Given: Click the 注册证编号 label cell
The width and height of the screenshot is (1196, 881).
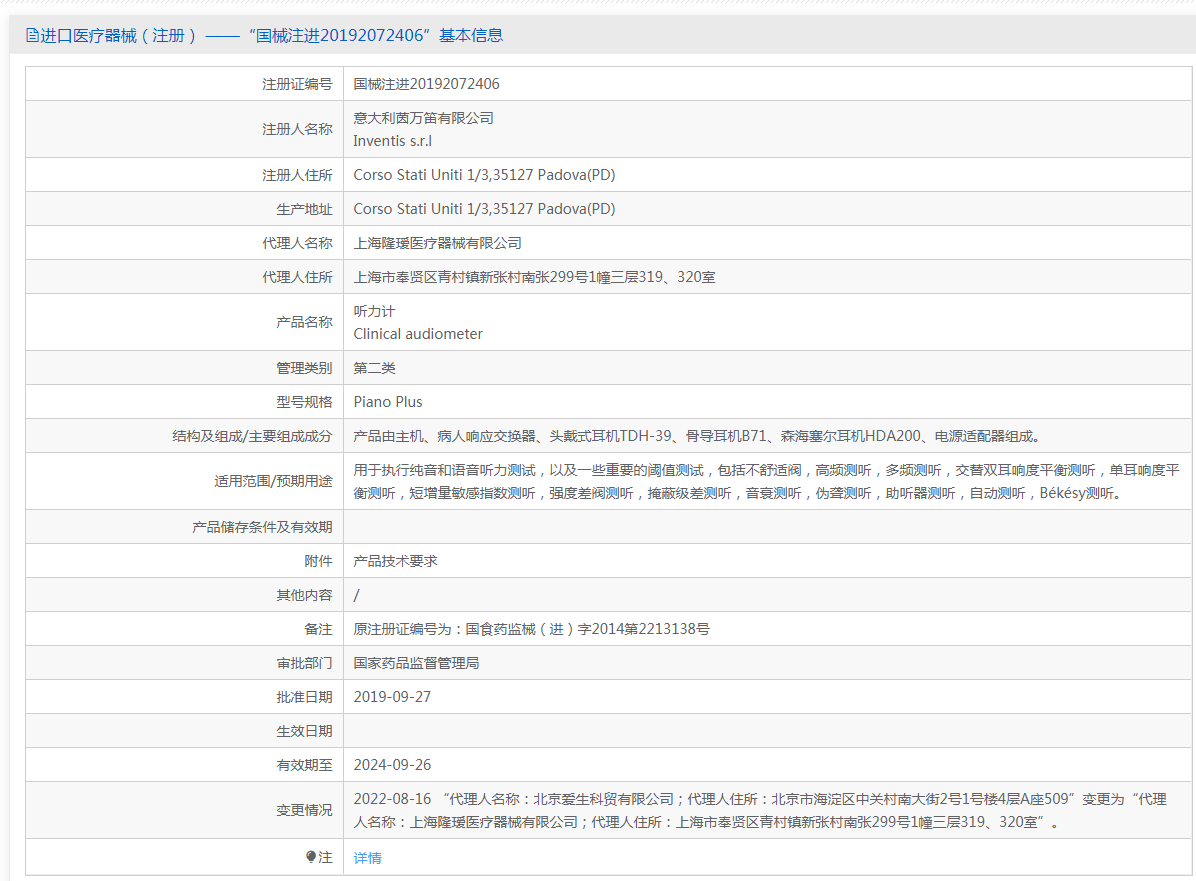Looking at the screenshot, I should point(185,84).
